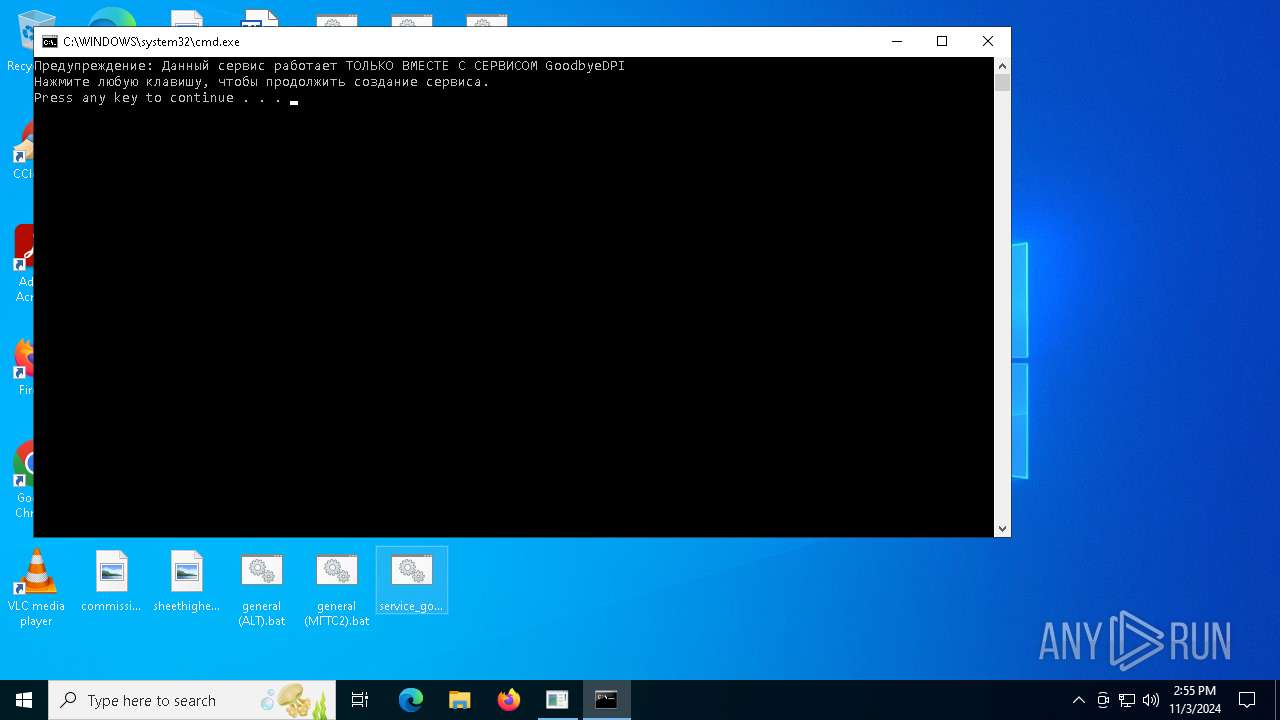Click the tray icon left of network icon
Image resolution: width=1280 pixels, height=720 pixels.
[x=1103, y=700]
